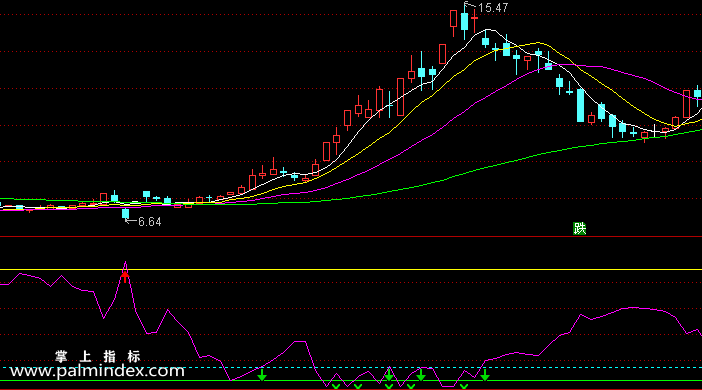702x390 pixels.
Task: Click the green baseline at indicator panel bottom
Action: tap(351, 381)
